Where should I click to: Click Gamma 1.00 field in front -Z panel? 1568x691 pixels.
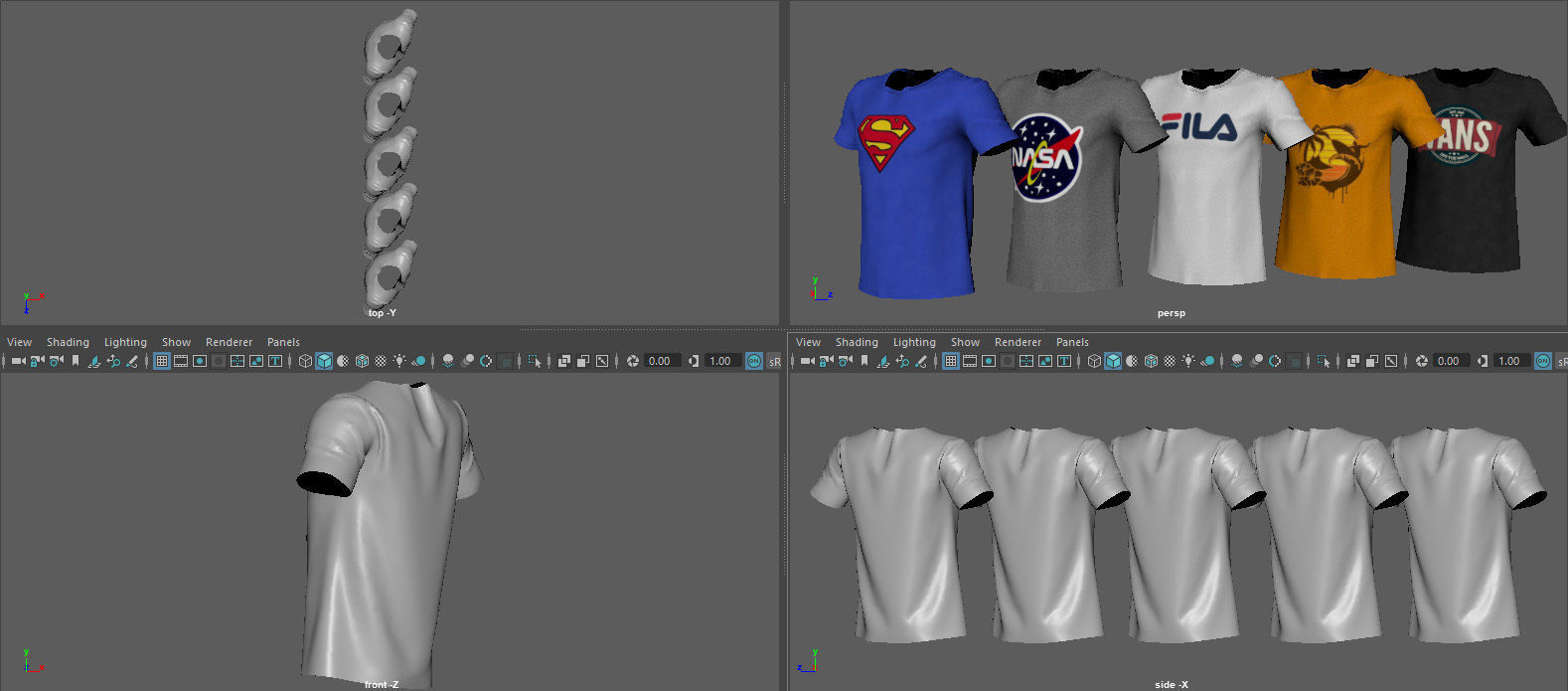(x=721, y=361)
